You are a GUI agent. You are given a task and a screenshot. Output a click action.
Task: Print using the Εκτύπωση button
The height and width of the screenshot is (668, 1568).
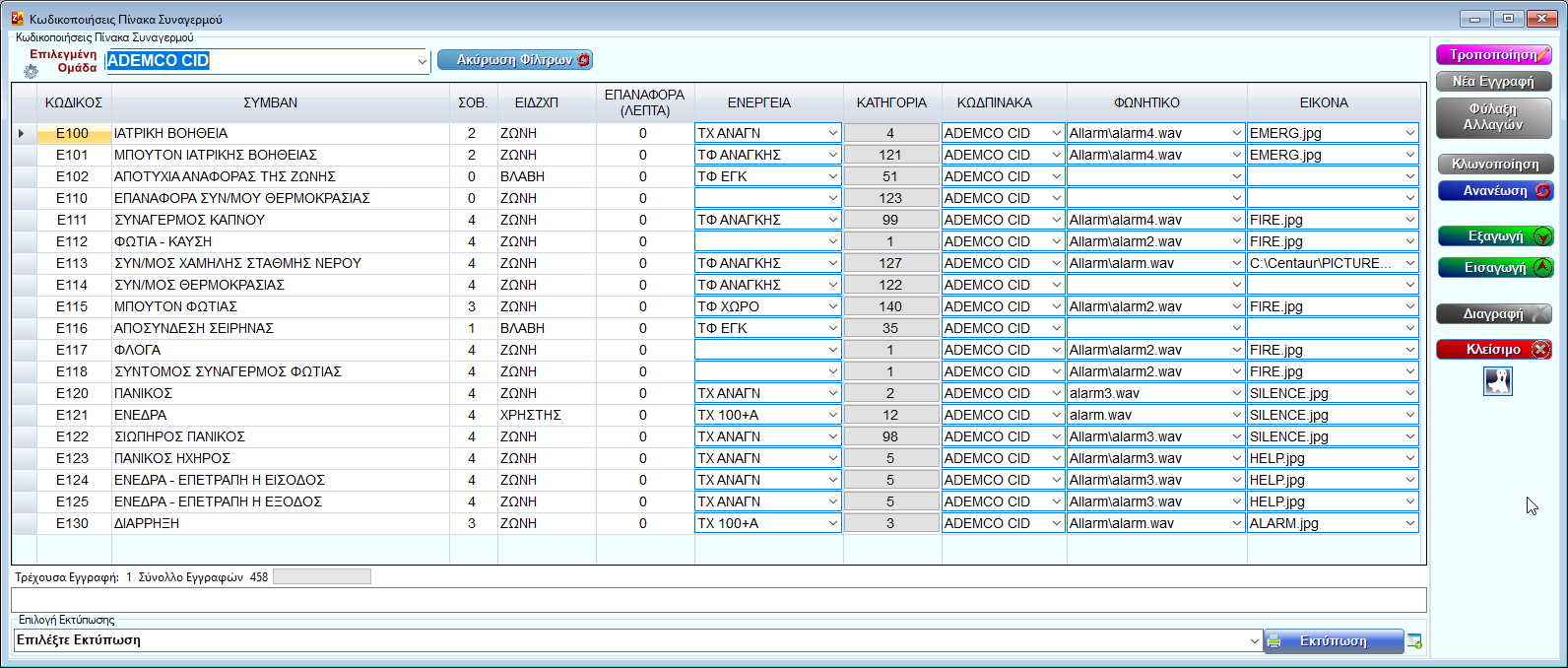1334,641
